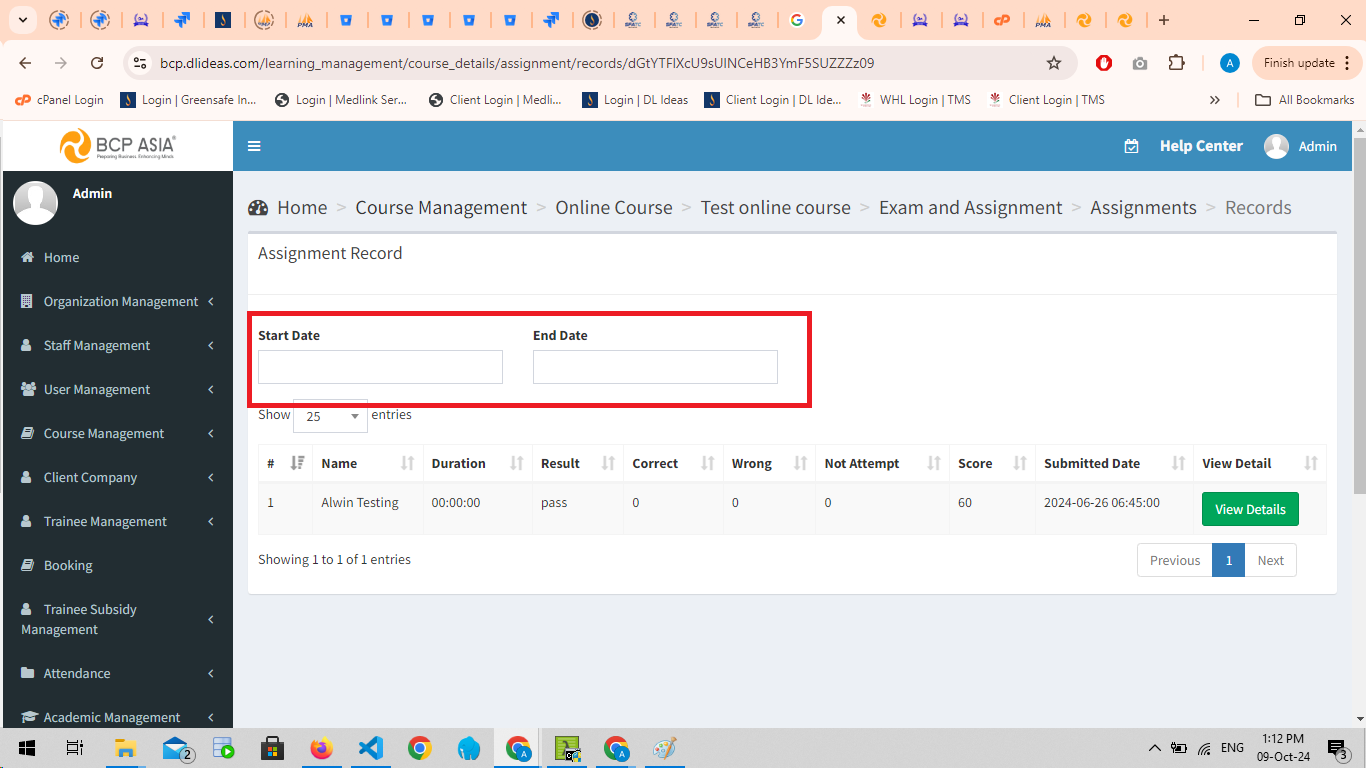
Task: Sort by the Score column arrows
Action: click(1019, 463)
